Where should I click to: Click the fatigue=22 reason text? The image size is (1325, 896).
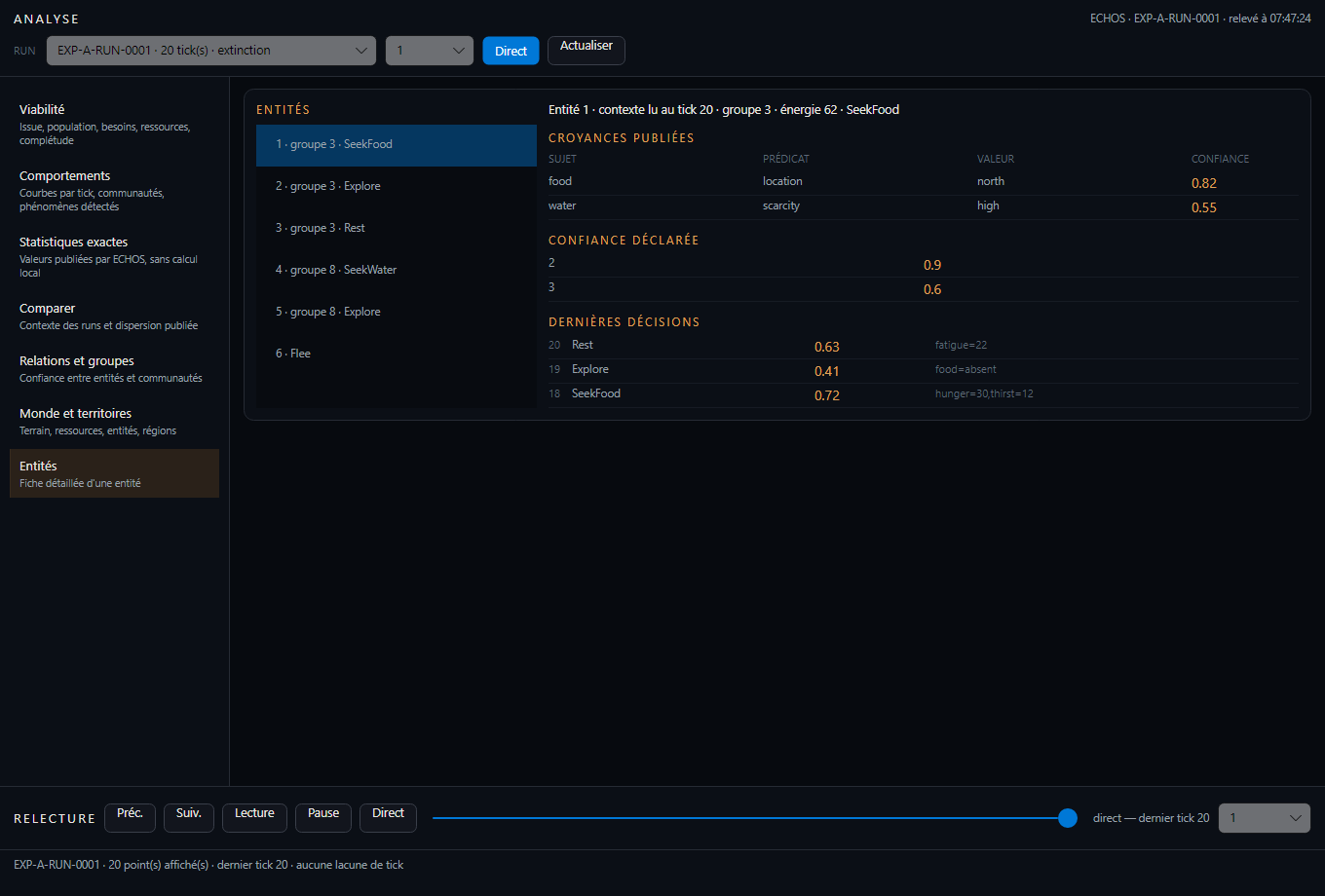point(962,346)
